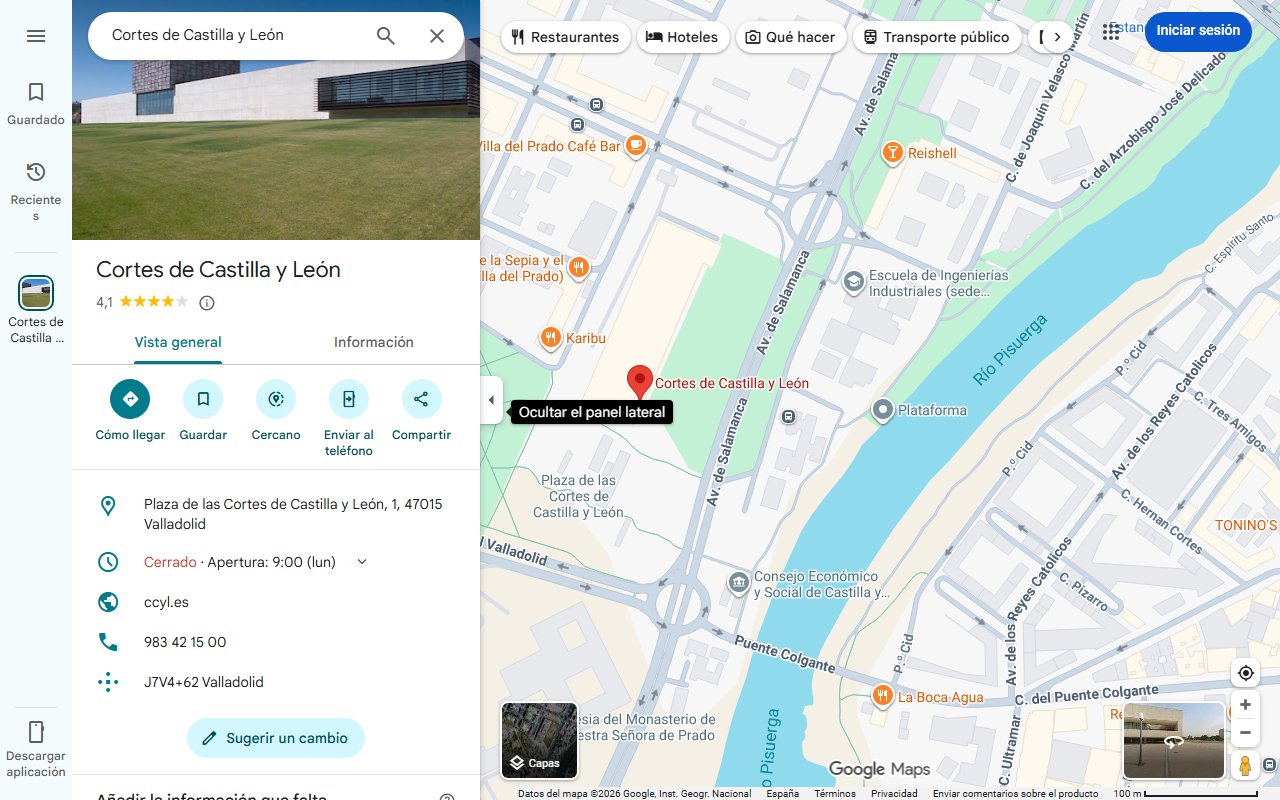The height and width of the screenshot is (800, 1280).
Task: Share the place via Compartir icon
Action: [x=421, y=399]
